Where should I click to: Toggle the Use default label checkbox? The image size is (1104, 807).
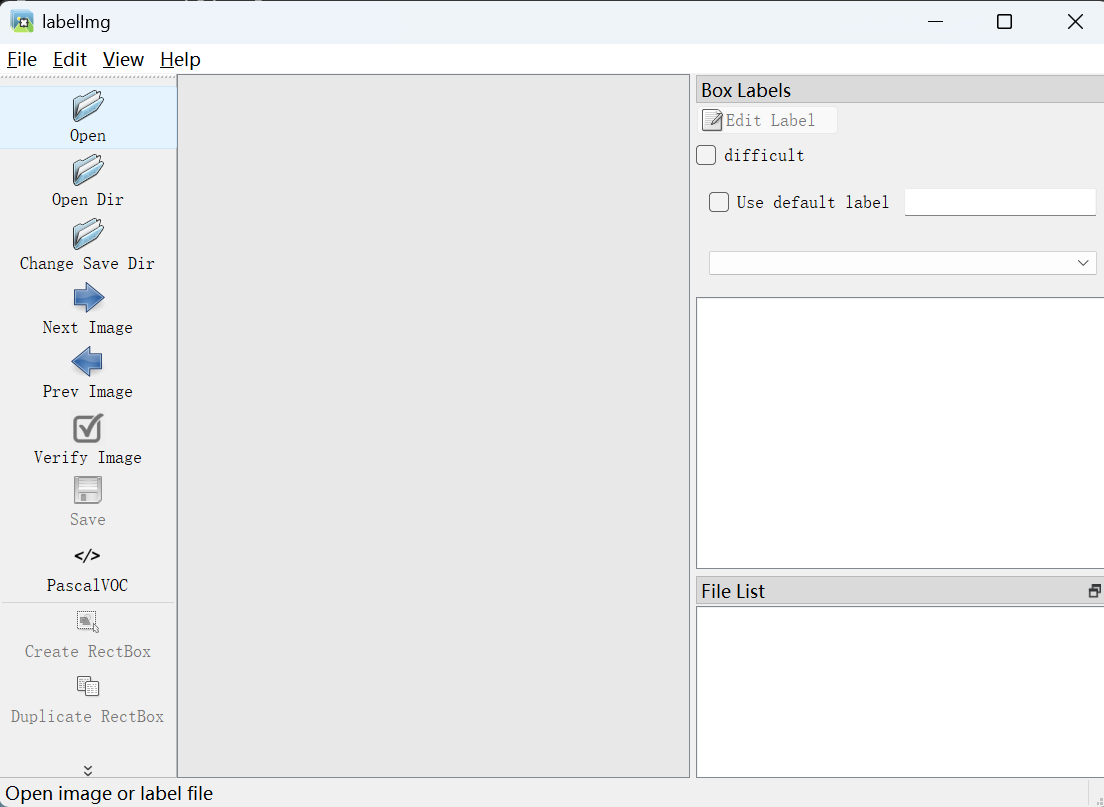tap(719, 202)
